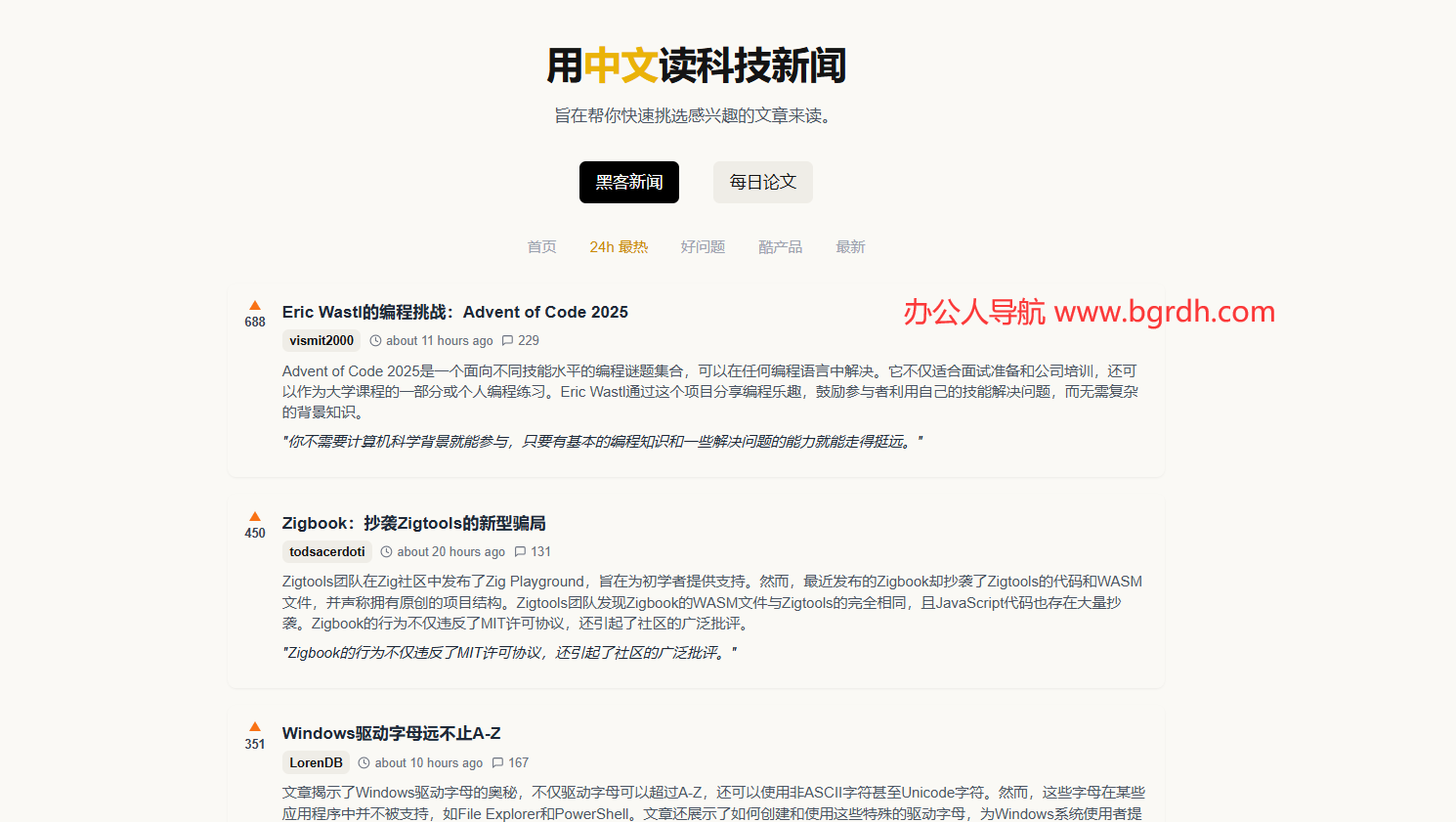Open comments icon showing 131
Image resolution: width=1456 pixels, height=822 pixels.
click(x=520, y=552)
